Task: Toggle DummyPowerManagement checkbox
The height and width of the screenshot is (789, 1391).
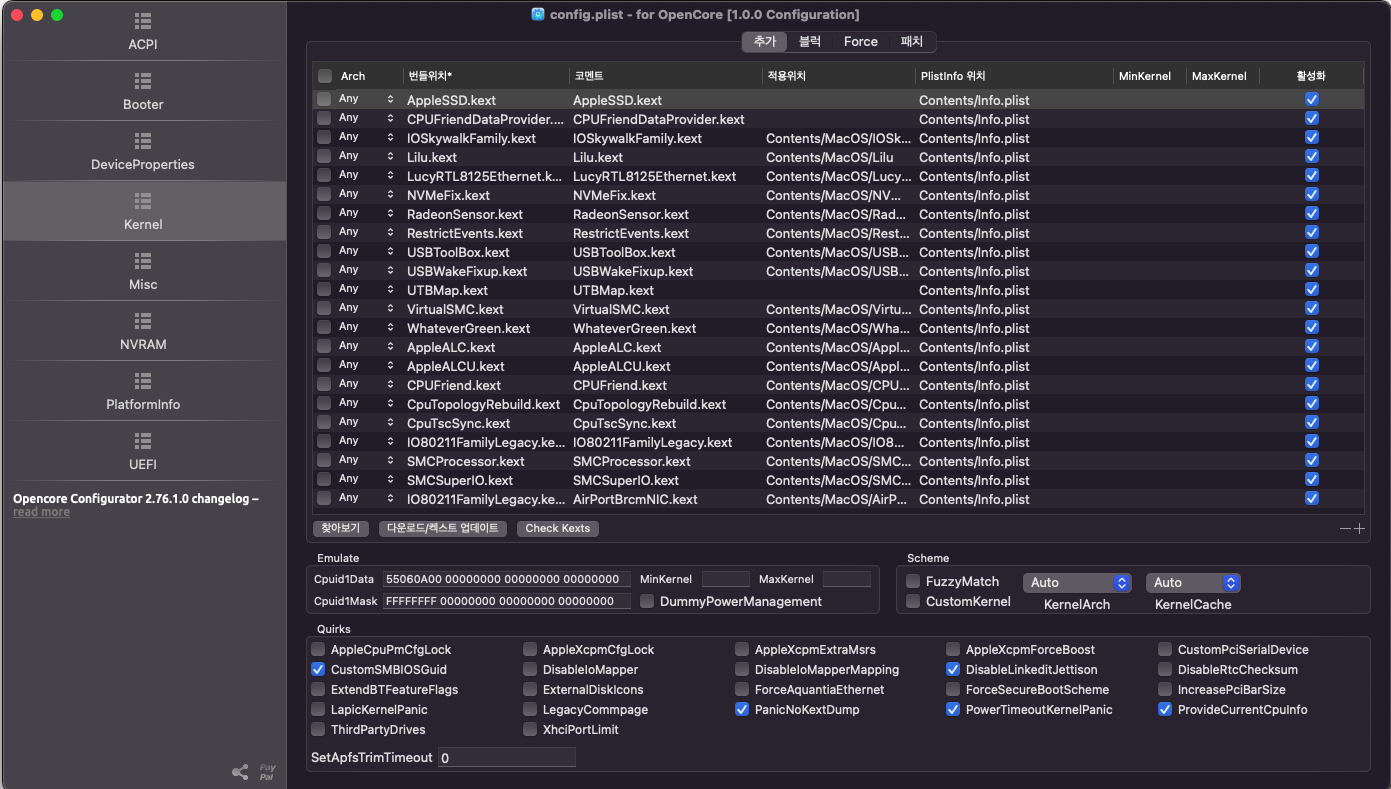Action: pyautogui.click(x=647, y=601)
